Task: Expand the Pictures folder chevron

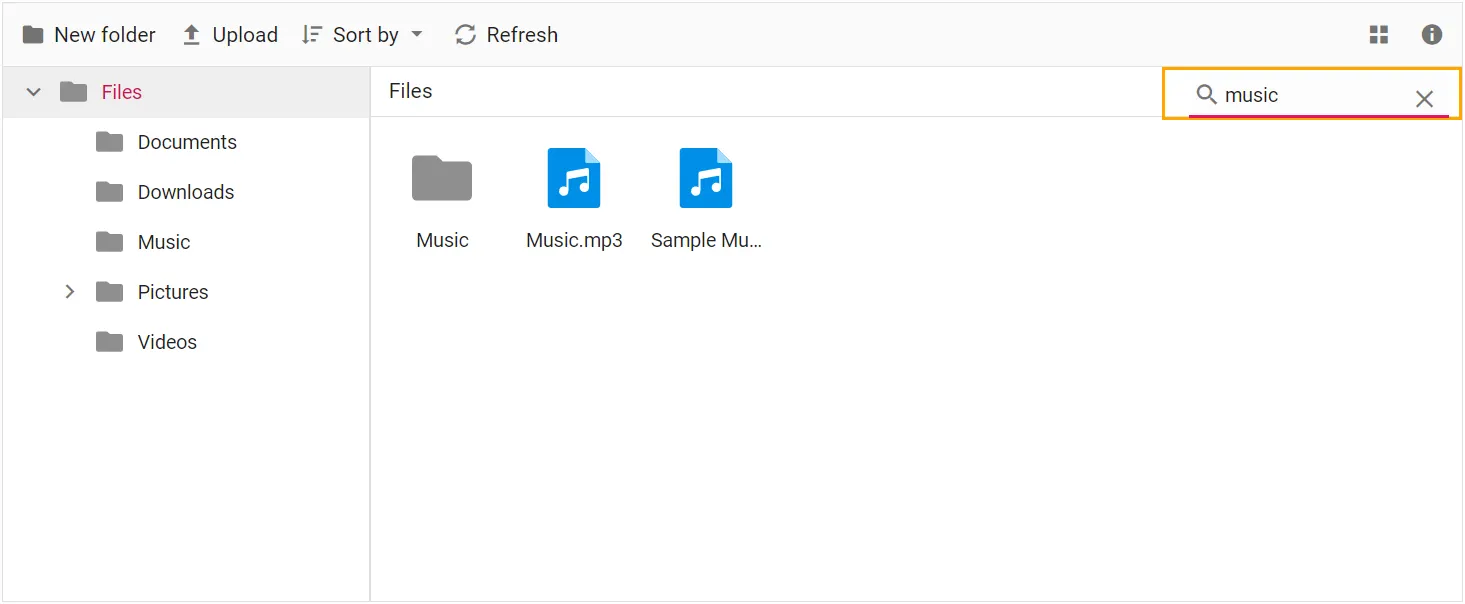Action: [x=70, y=292]
